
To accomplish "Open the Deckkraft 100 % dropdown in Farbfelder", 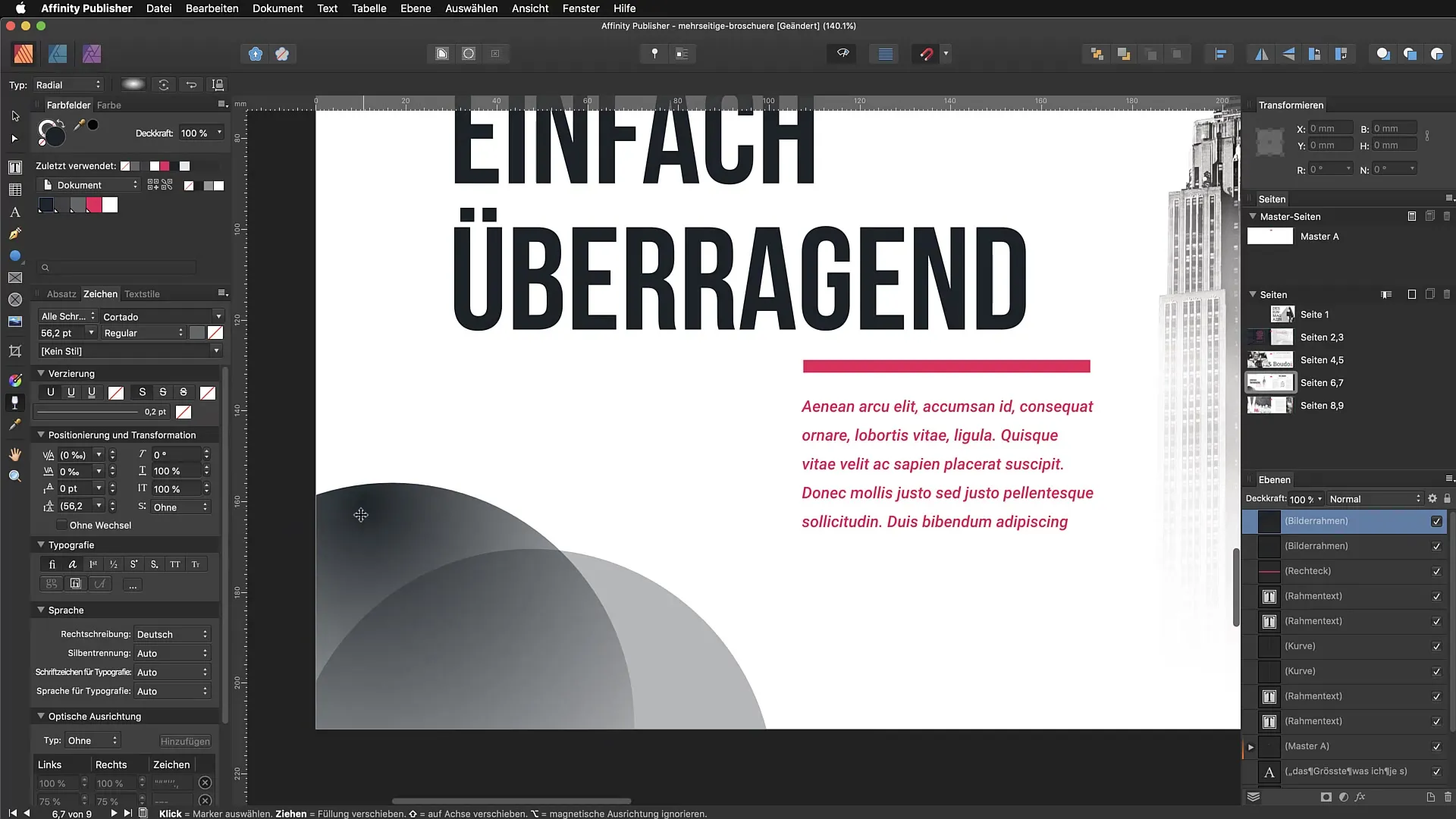I will click(201, 133).
